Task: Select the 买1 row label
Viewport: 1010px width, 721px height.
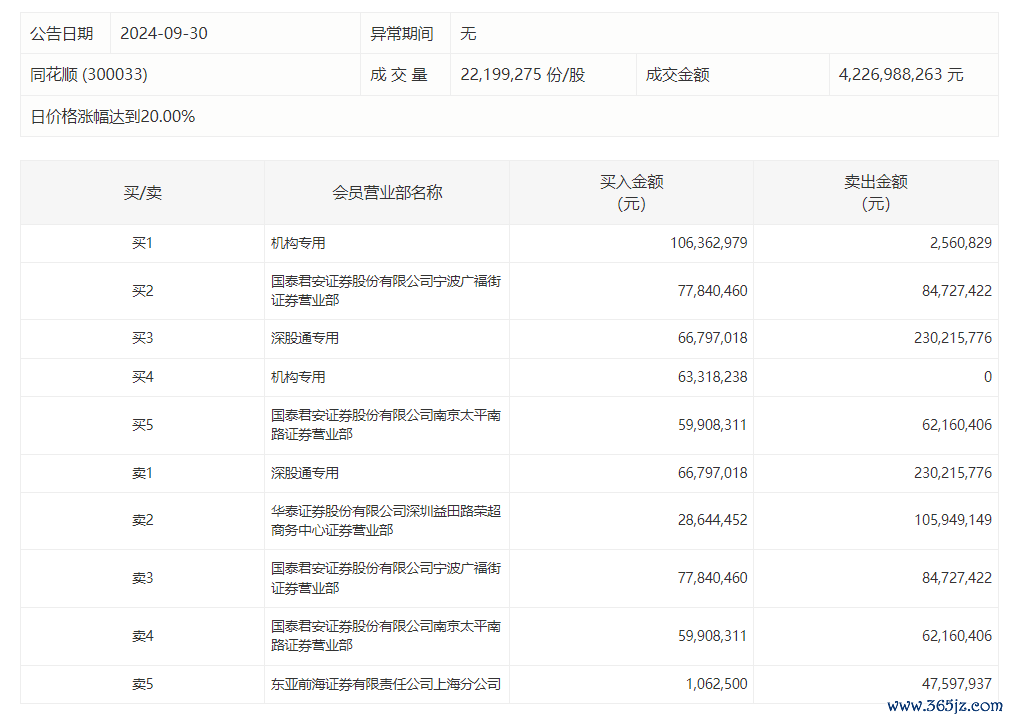Action: [142, 243]
